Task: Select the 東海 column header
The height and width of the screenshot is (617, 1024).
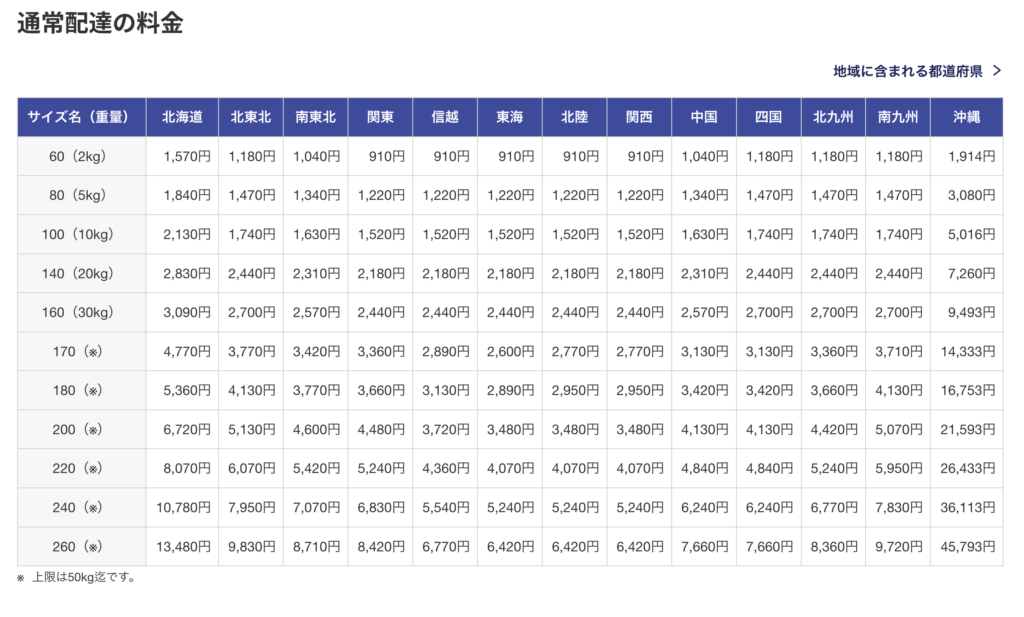Action: click(x=509, y=117)
